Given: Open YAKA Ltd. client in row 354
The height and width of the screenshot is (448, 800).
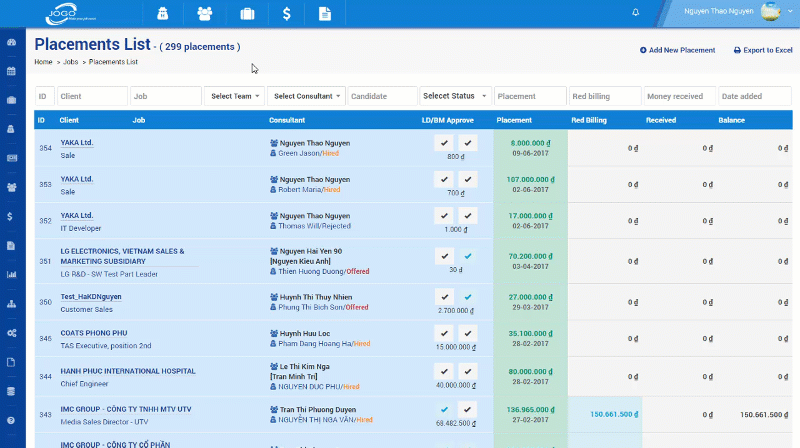Looking at the screenshot, I should click(x=77, y=143).
